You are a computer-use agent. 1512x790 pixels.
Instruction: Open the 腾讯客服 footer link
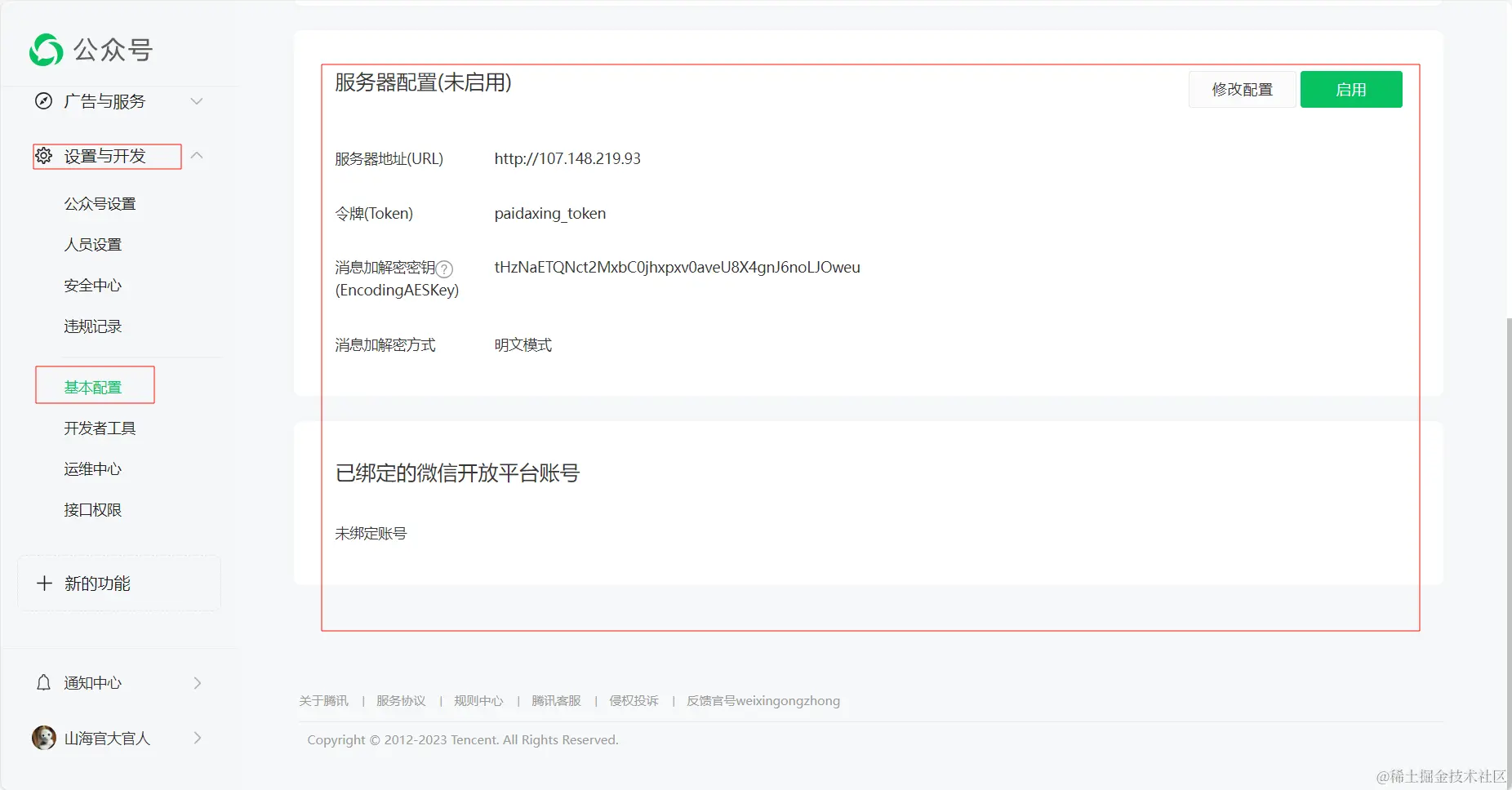tap(556, 701)
